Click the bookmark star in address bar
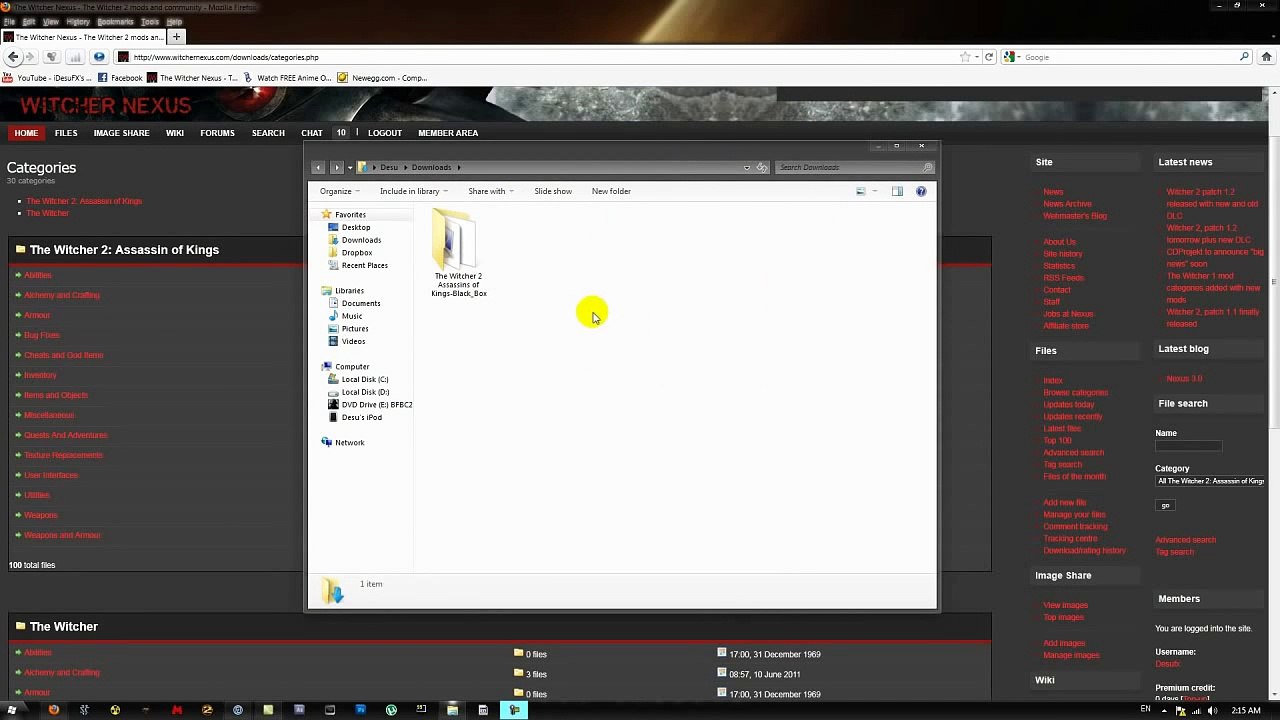 point(964,57)
